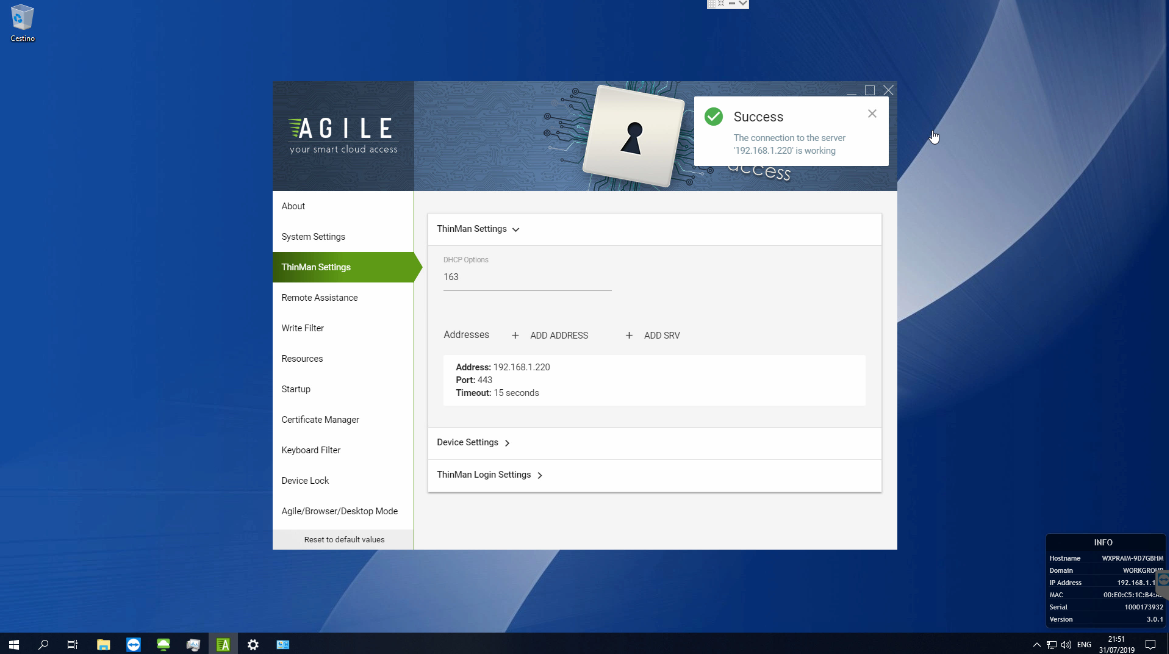Close the Agile window
The height and width of the screenshot is (654, 1169).
pos(889,90)
